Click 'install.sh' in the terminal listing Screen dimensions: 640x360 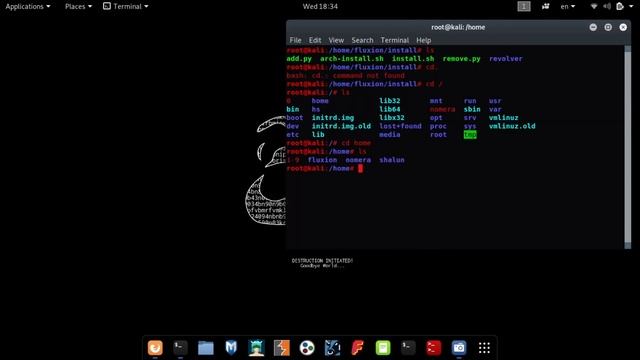[x=413, y=59]
